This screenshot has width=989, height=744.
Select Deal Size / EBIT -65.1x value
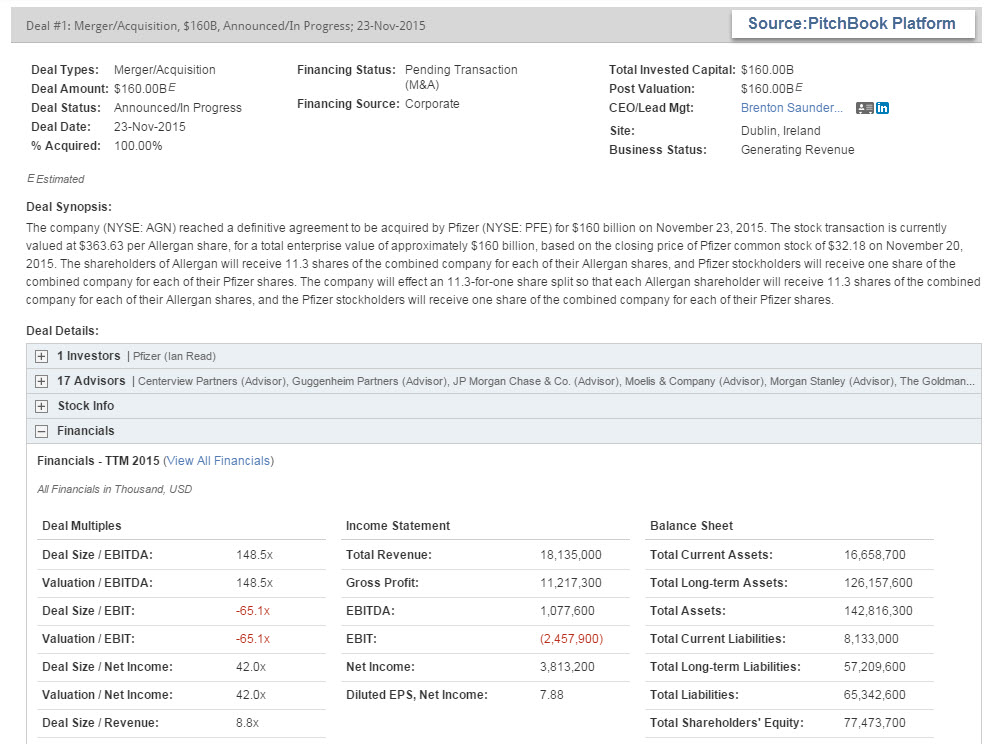click(253, 611)
